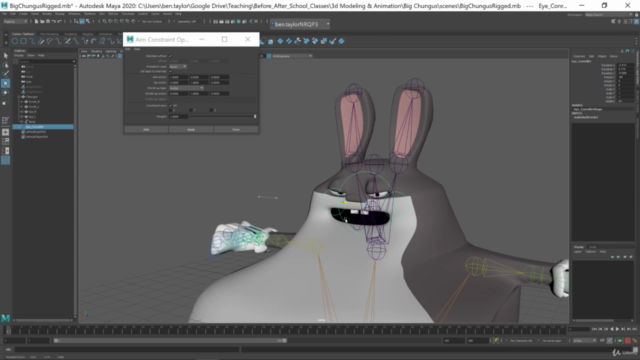Play the animation backwards
Viewport: 640px width, 360px height.
coord(611,329)
